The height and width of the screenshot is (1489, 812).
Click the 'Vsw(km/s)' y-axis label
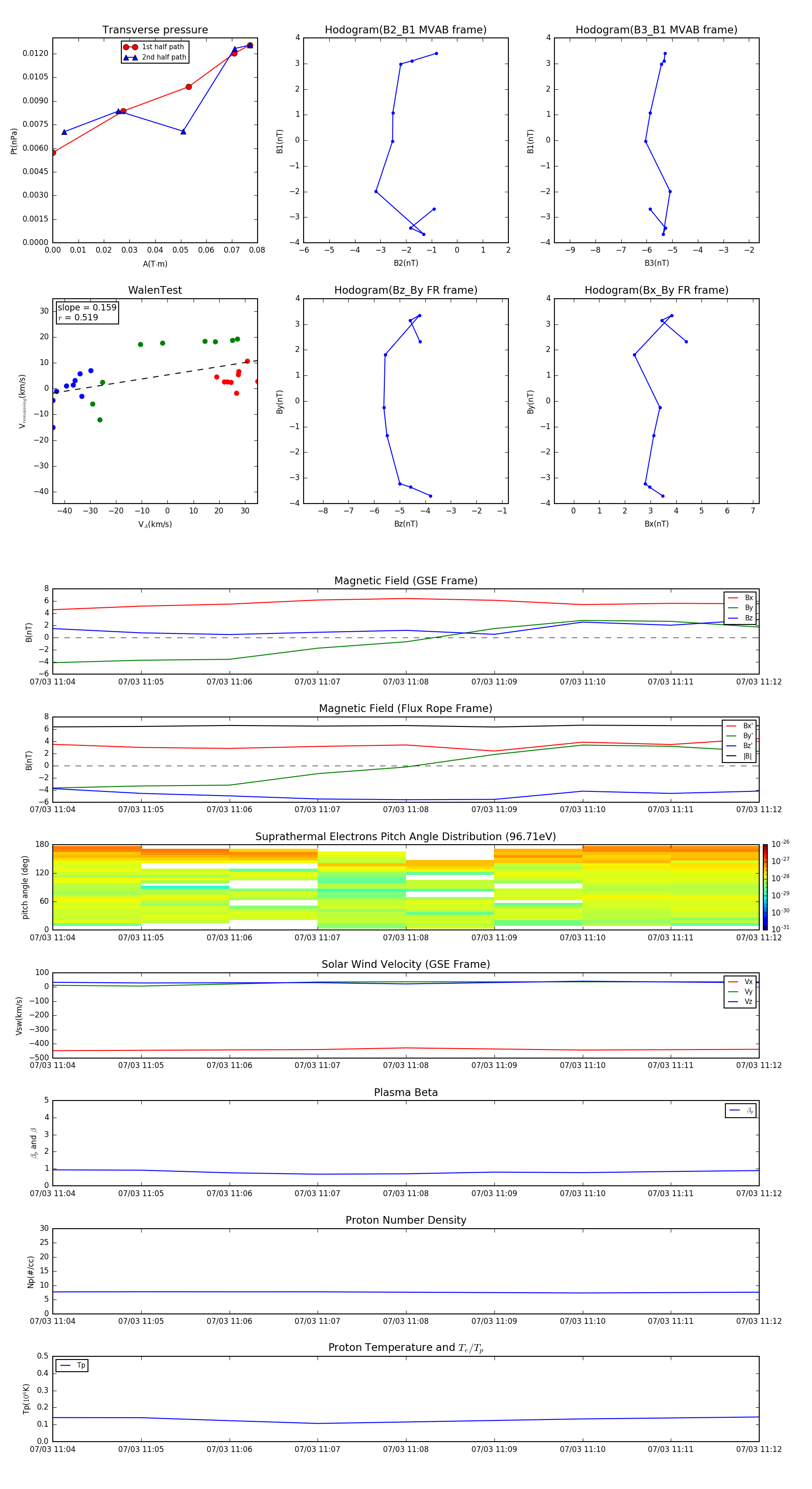(x=19, y=1016)
